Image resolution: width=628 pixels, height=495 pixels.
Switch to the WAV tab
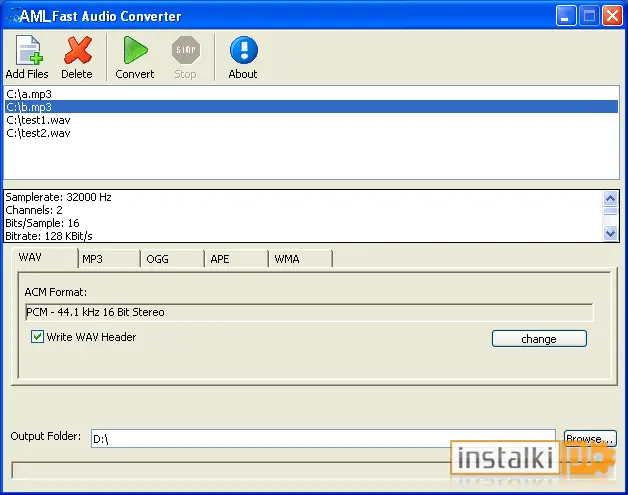coord(44,258)
